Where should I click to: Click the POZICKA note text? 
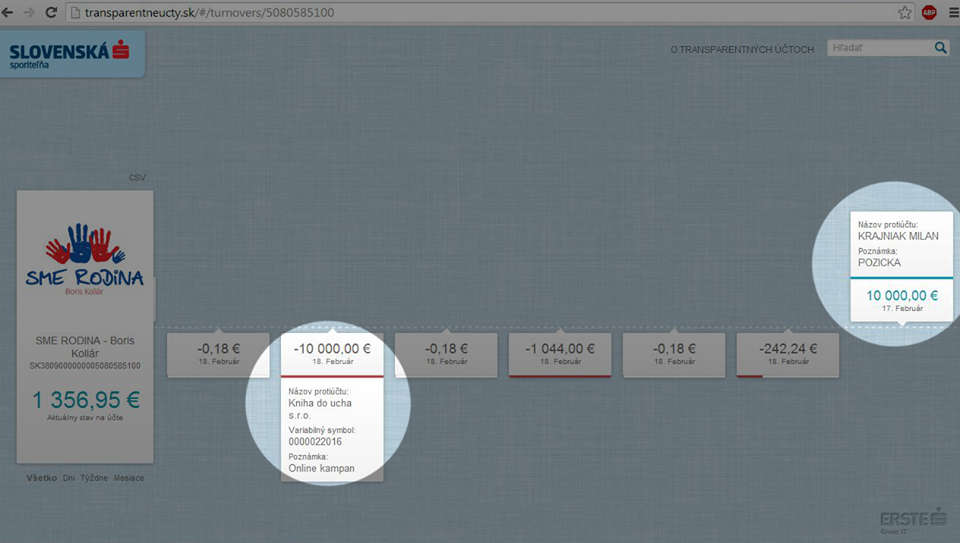pos(879,263)
